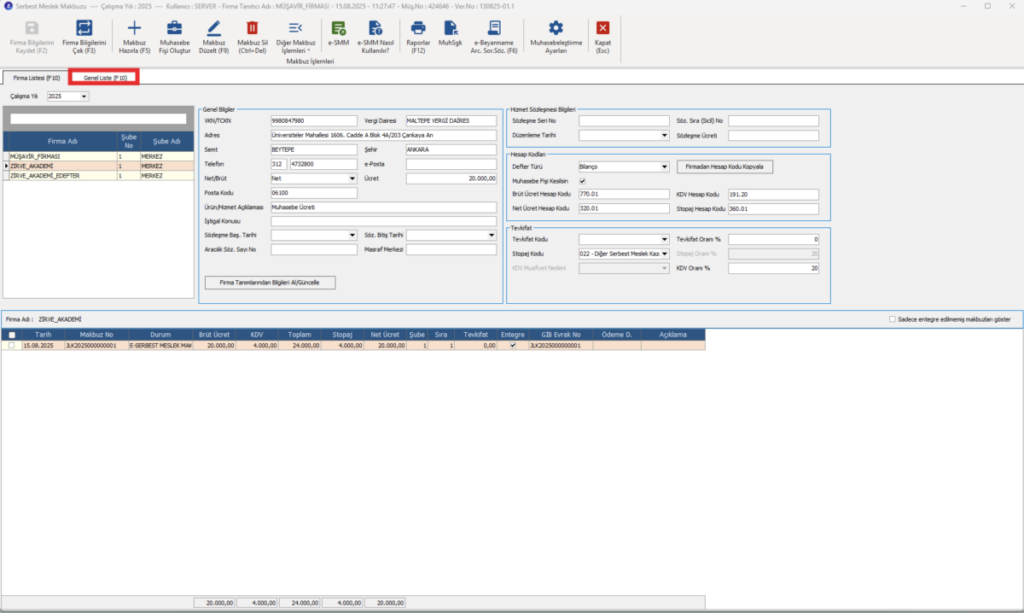Viewport: 1024px width, 613px height.
Task: Open Muhasebeleştirme Ayarları gear icon
Action: (x=556, y=28)
